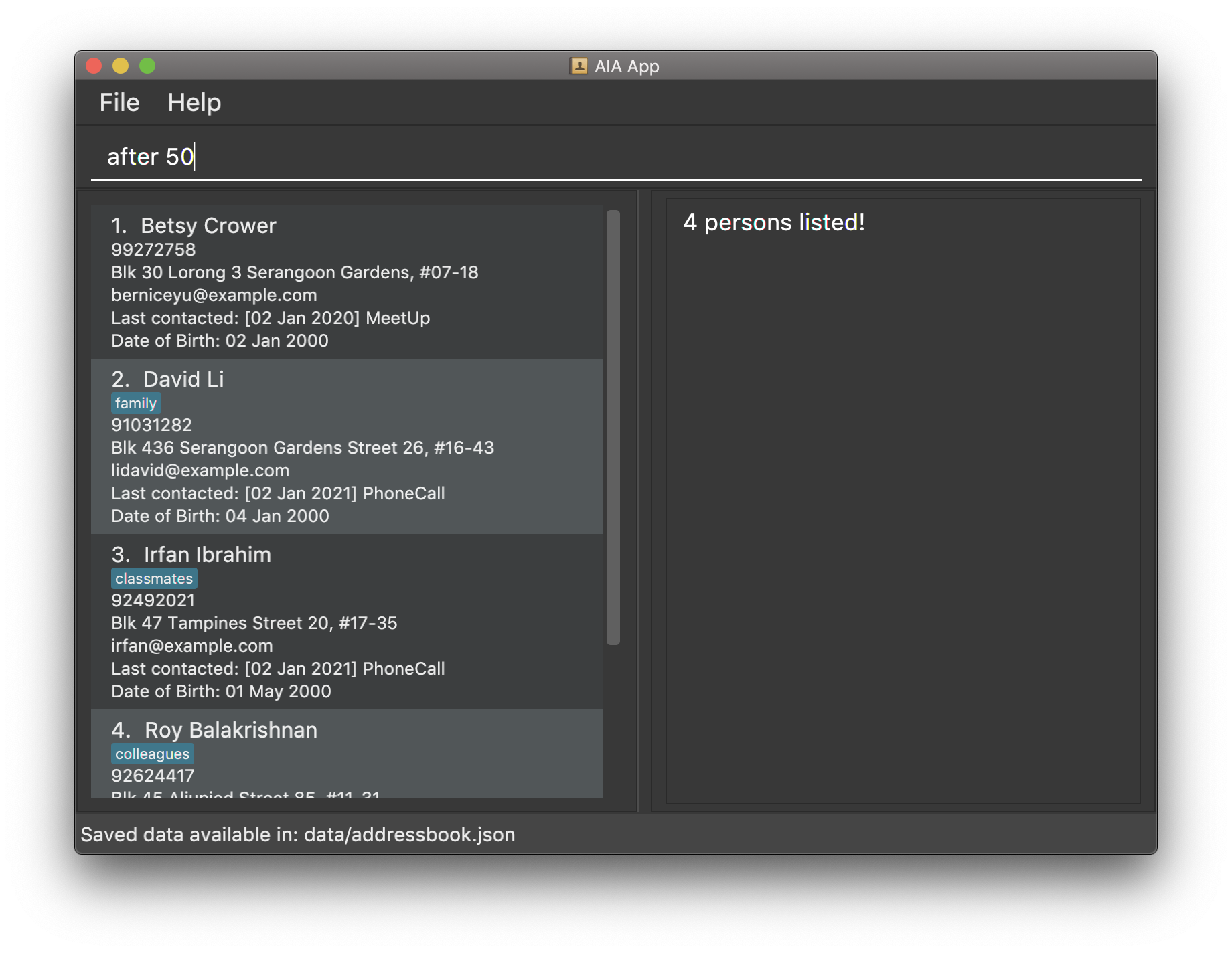The height and width of the screenshot is (953, 1232).
Task: Click phone number 99272758
Action: pyautogui.click(x=153, y=250)
